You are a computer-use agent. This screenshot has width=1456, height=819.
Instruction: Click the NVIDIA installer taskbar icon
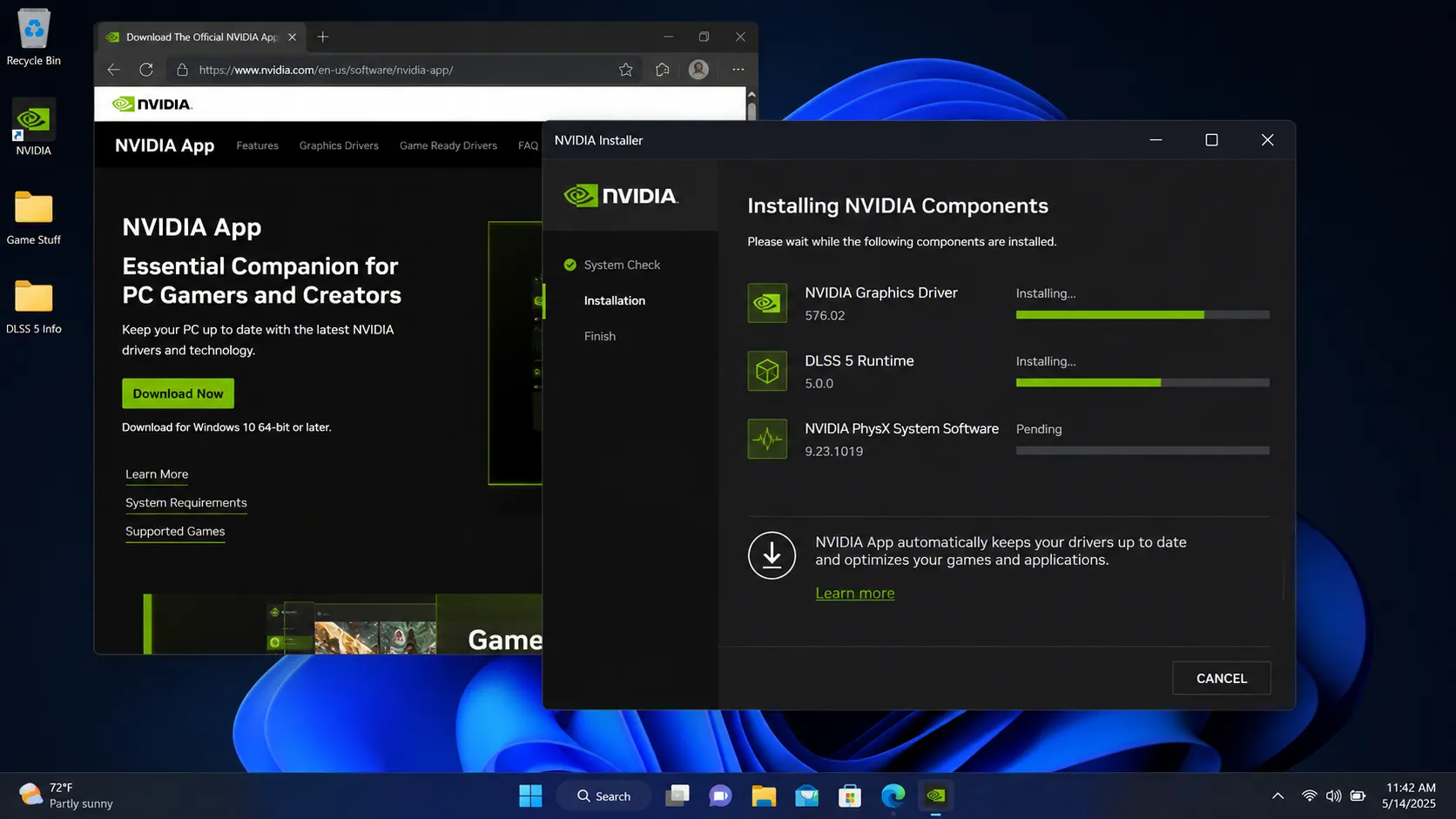(936, 796)
